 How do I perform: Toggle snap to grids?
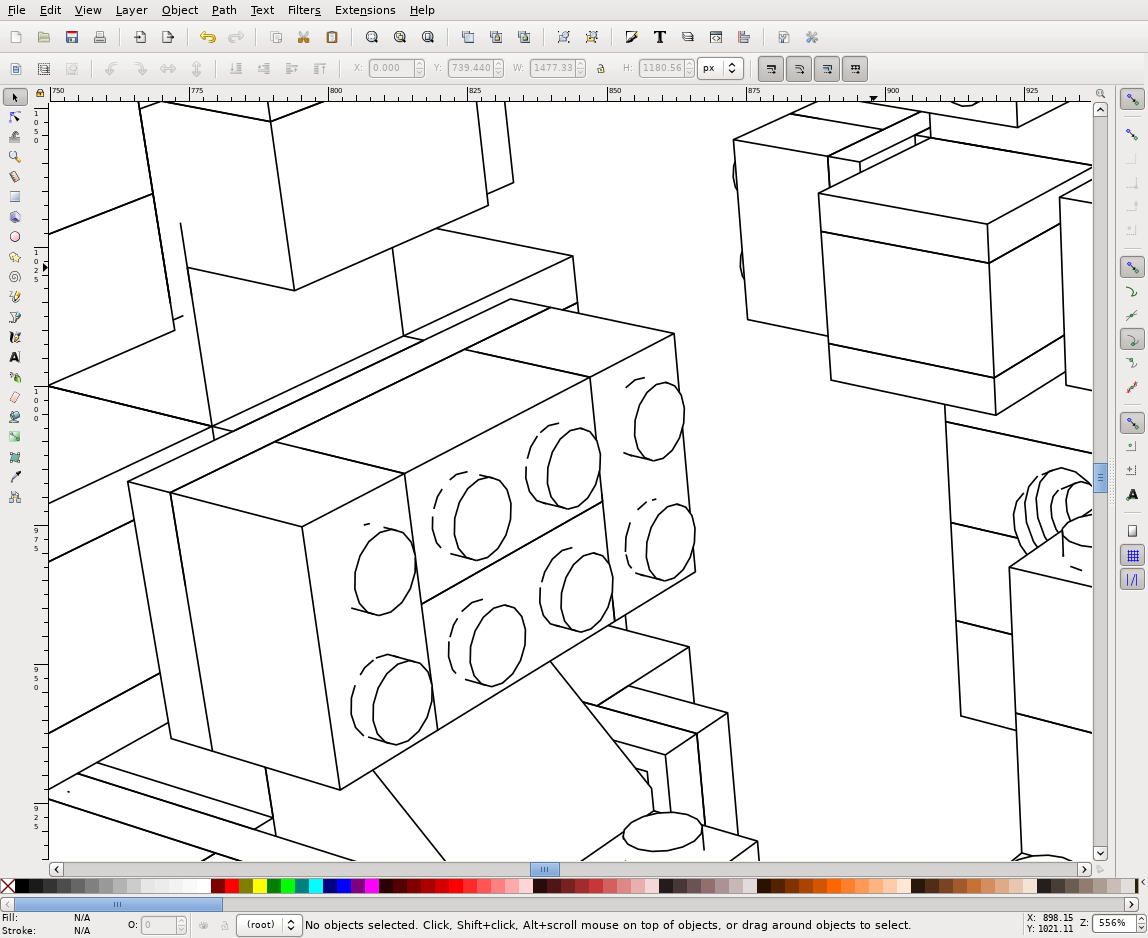[x=1132, y=556]
